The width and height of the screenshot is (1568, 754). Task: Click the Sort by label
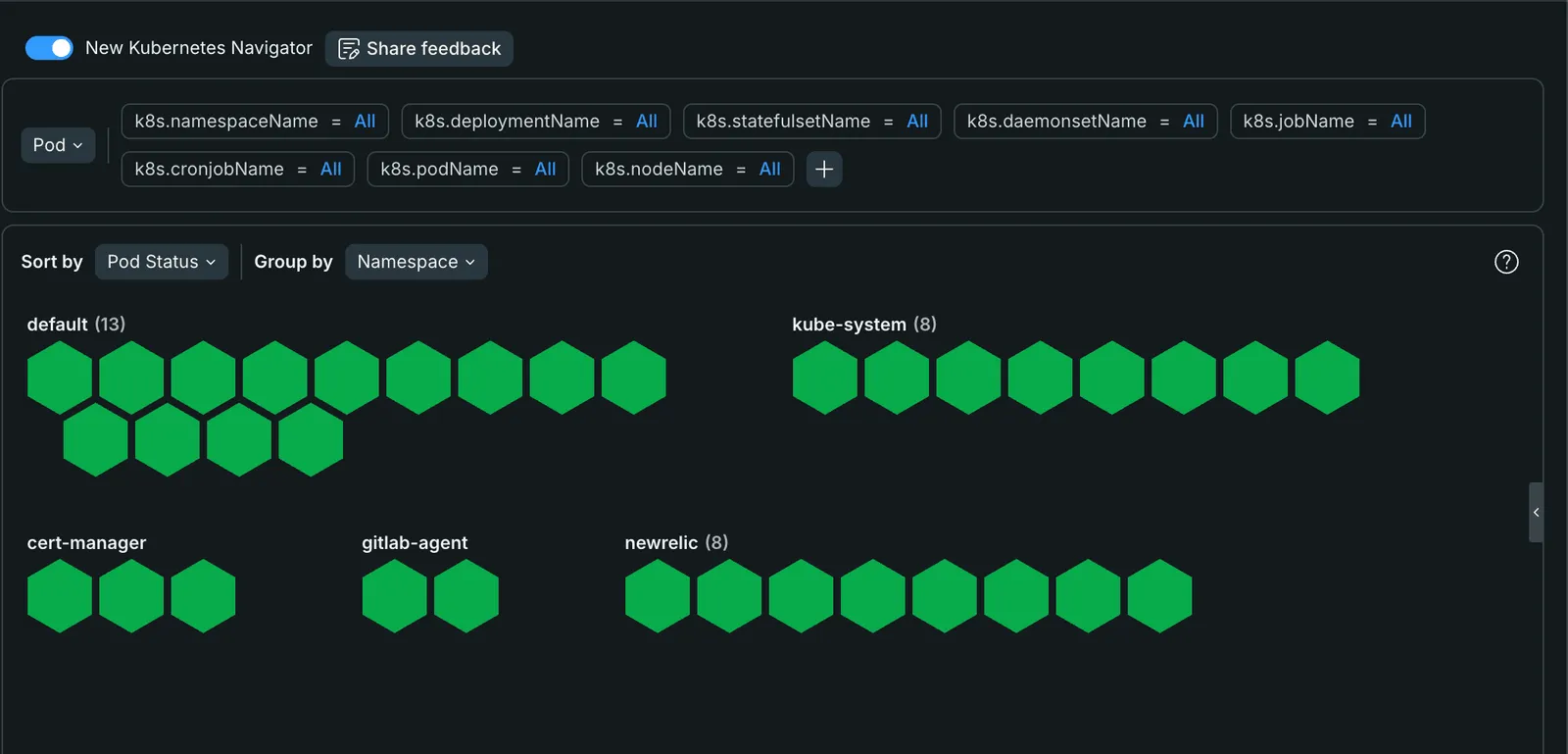(x=52, y=262)
